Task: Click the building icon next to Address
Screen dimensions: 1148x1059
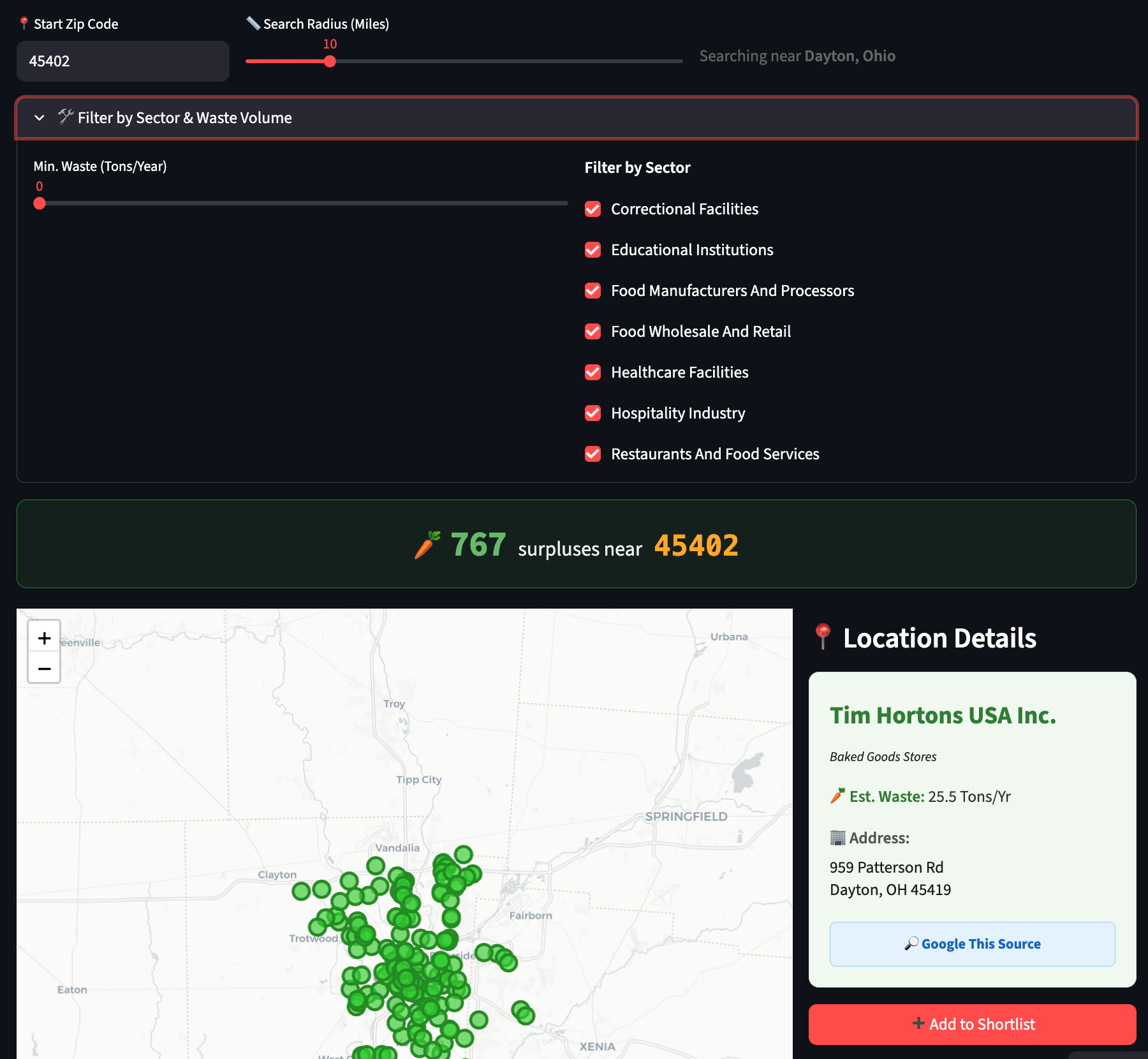Action: (837, 838)
